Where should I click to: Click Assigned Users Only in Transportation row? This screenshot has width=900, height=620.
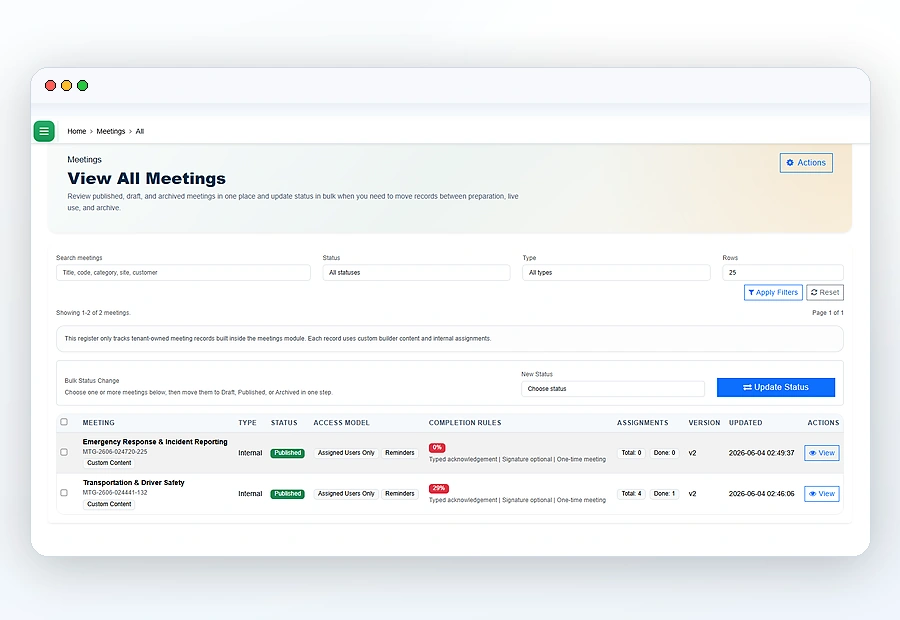point(346,494)
